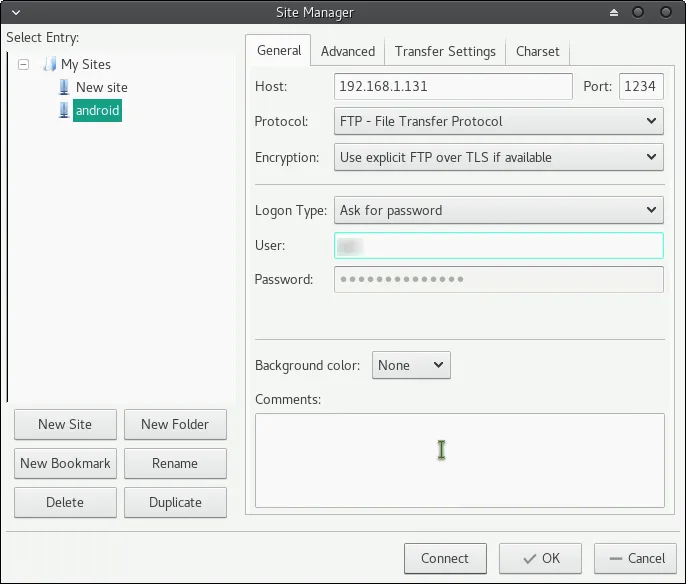Click the android site server icon

[x=65, y=111]
